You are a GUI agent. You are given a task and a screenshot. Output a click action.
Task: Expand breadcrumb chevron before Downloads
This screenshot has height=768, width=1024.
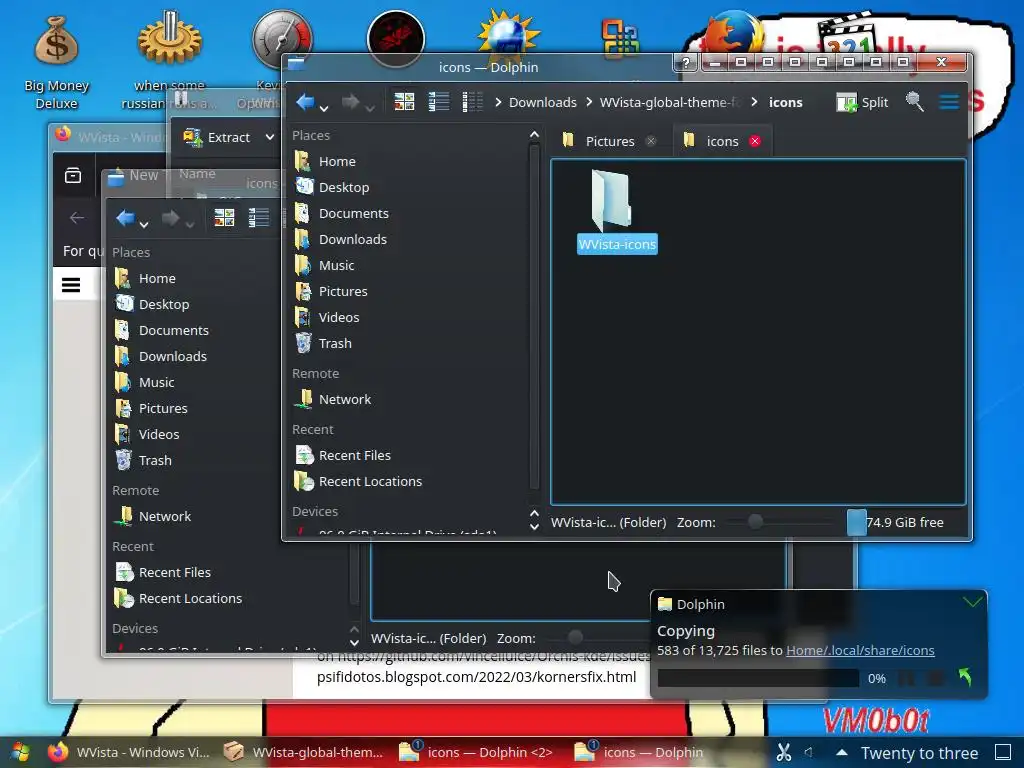click(498, 102)
